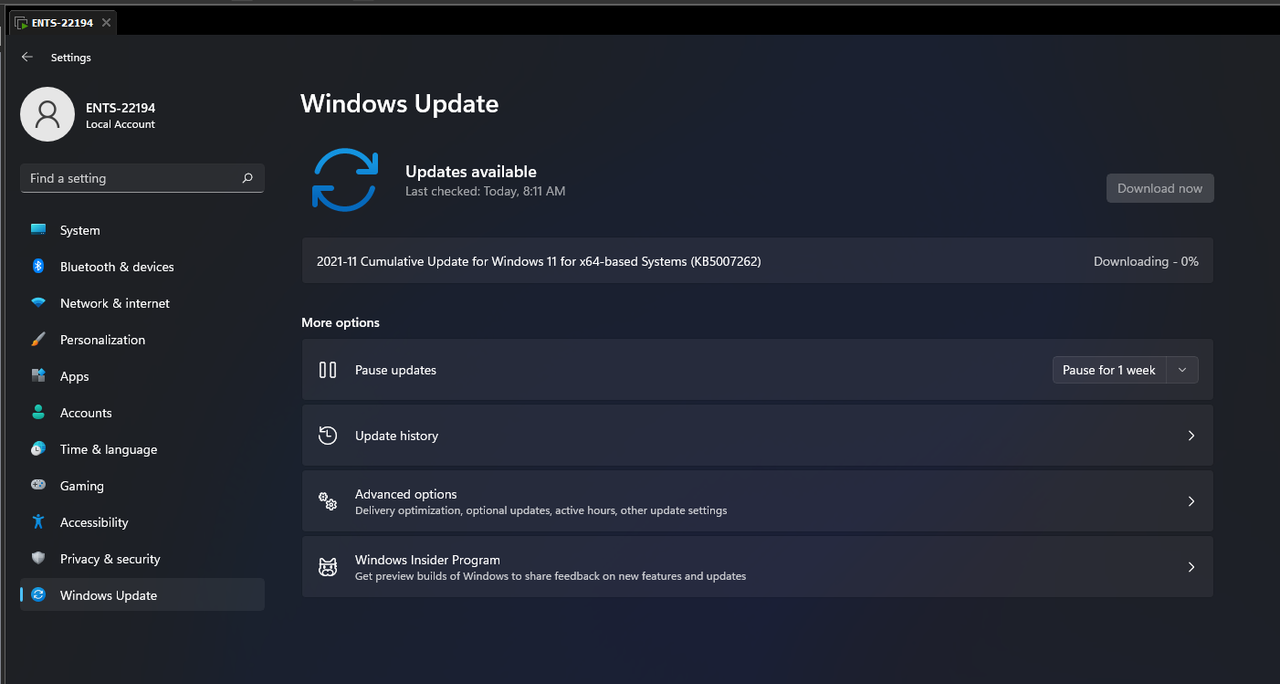
Task: Click the Download now button
Action: point(1160,188)
